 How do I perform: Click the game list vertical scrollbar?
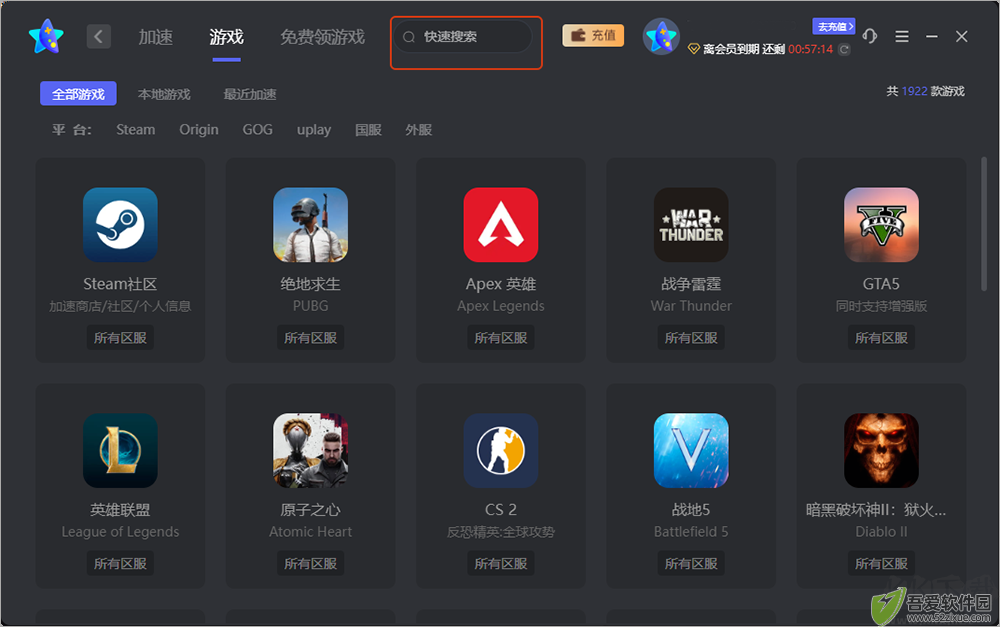click(x=984, y=223)
